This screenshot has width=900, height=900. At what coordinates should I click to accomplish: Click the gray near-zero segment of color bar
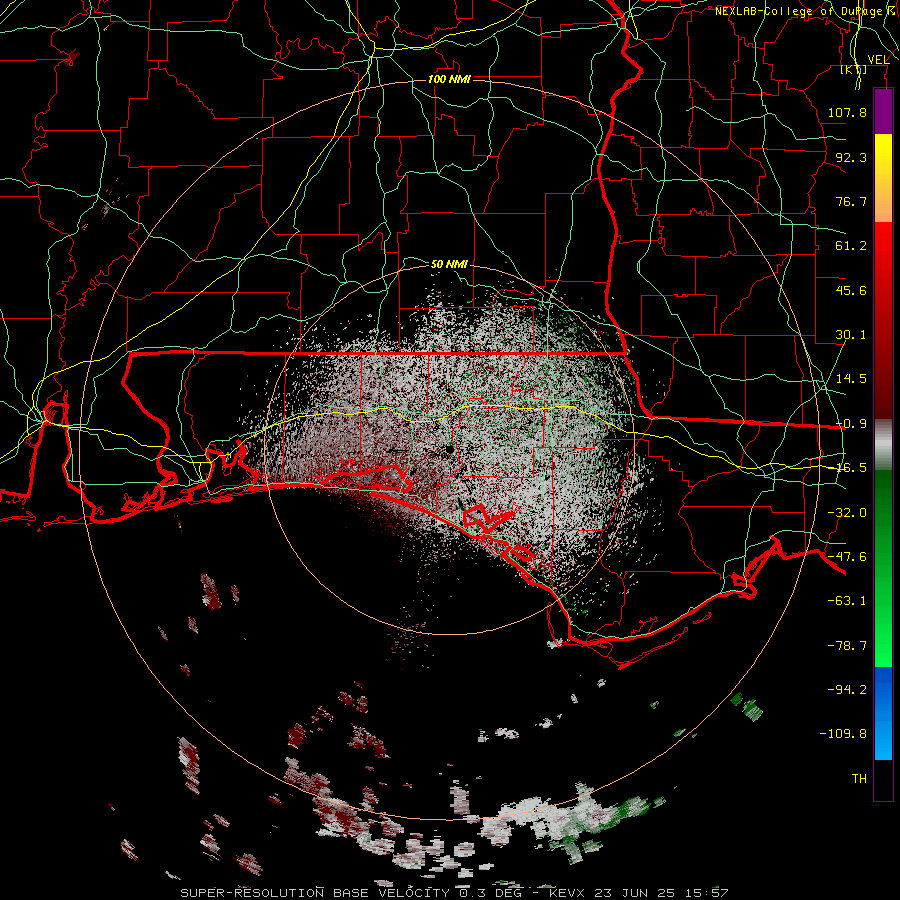pos(883,445)
